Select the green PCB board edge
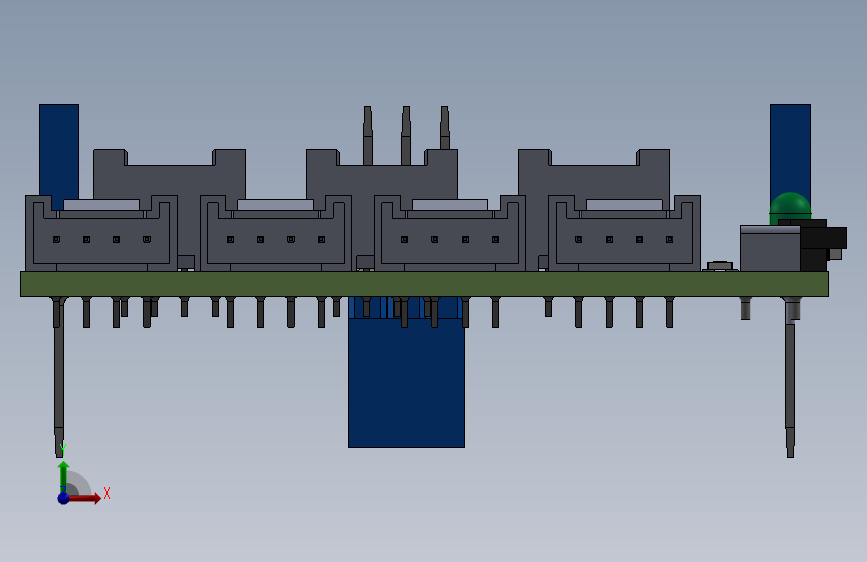The image size is (867, 562). coord(424,284)
